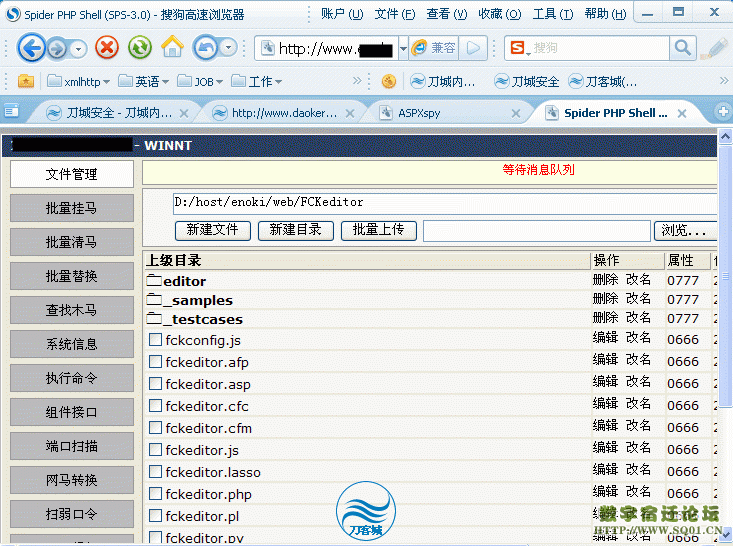Check the box for fckeditor.php
This screenshot has height=546, width=733.
[x=155, y=493]
